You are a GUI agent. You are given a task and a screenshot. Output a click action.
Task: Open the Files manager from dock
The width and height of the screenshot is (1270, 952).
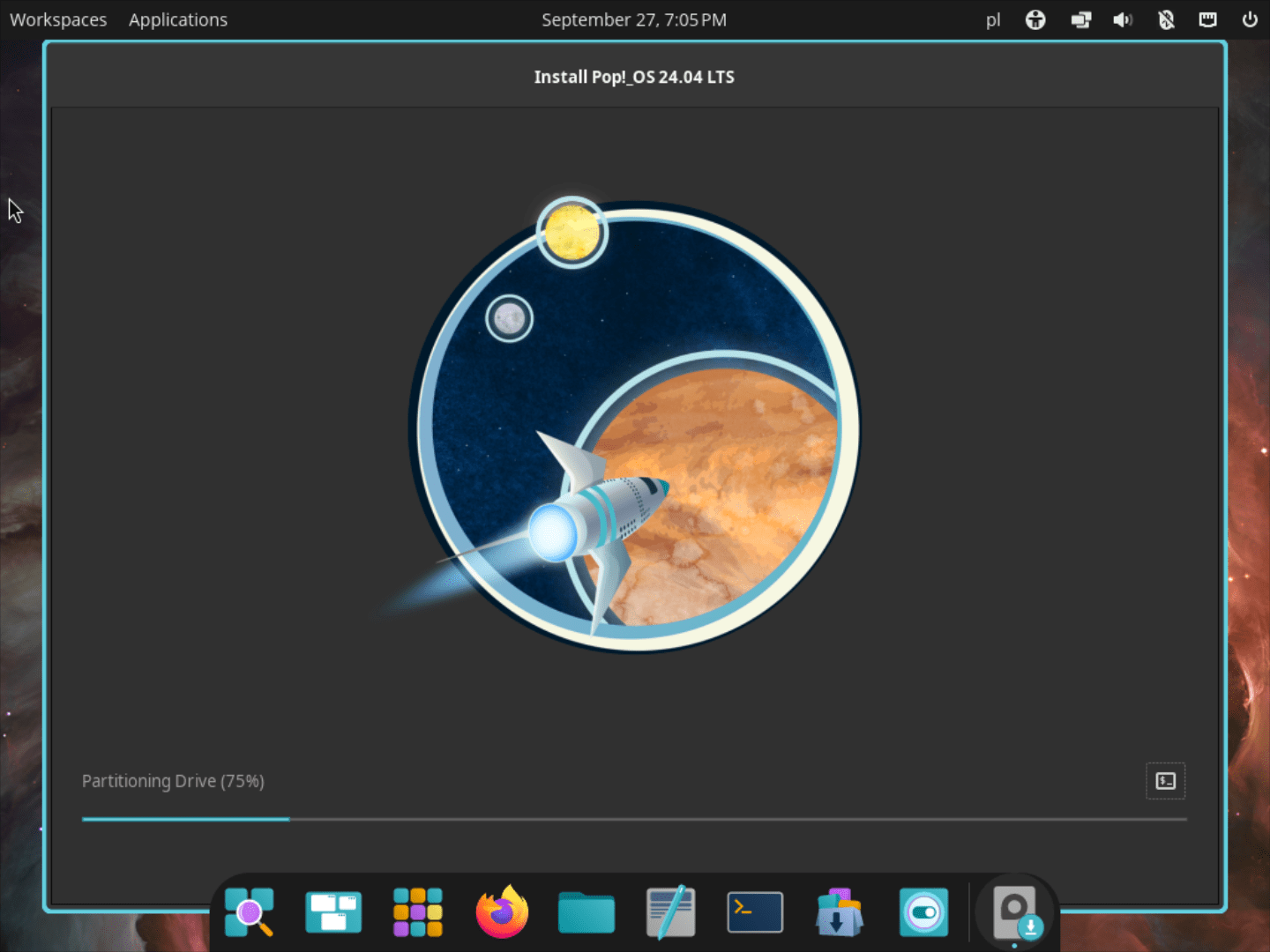(x=586, y=912)
